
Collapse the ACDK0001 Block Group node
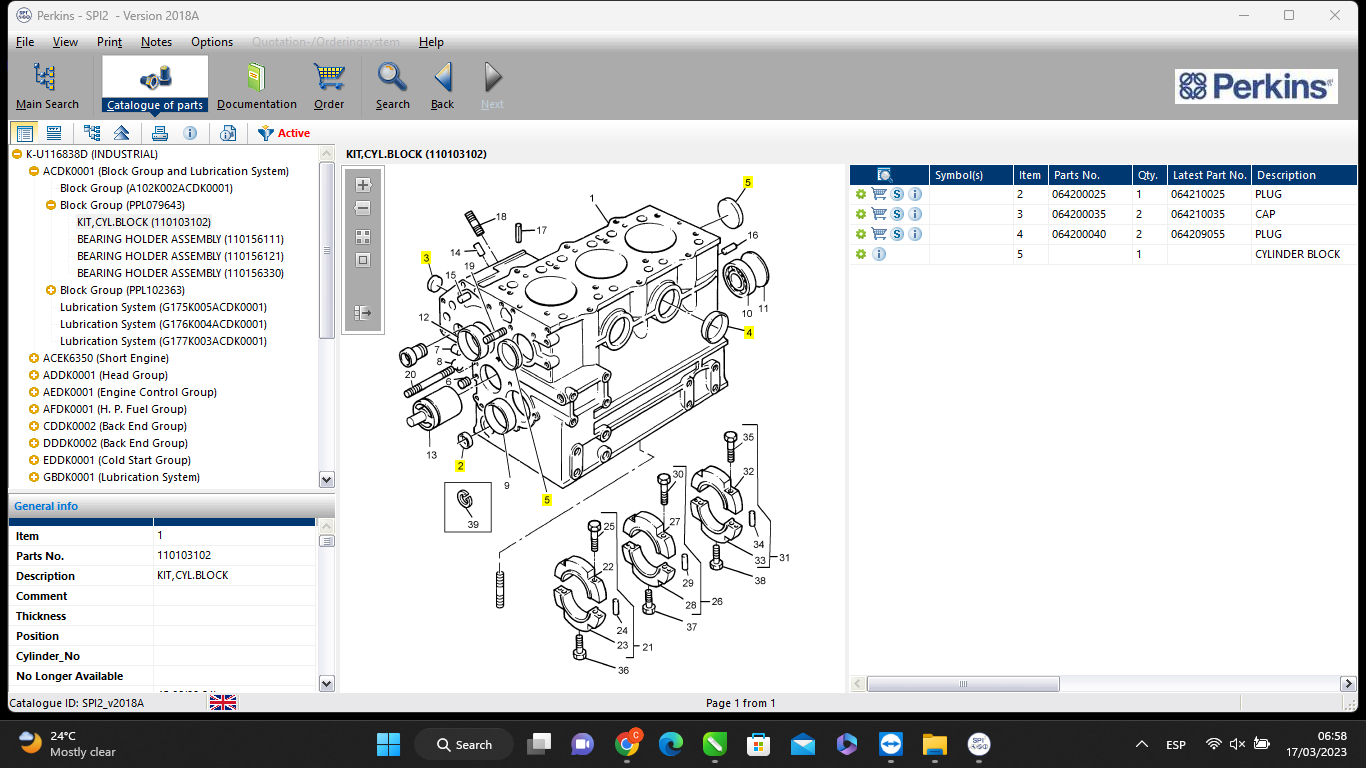coord(32,171)
